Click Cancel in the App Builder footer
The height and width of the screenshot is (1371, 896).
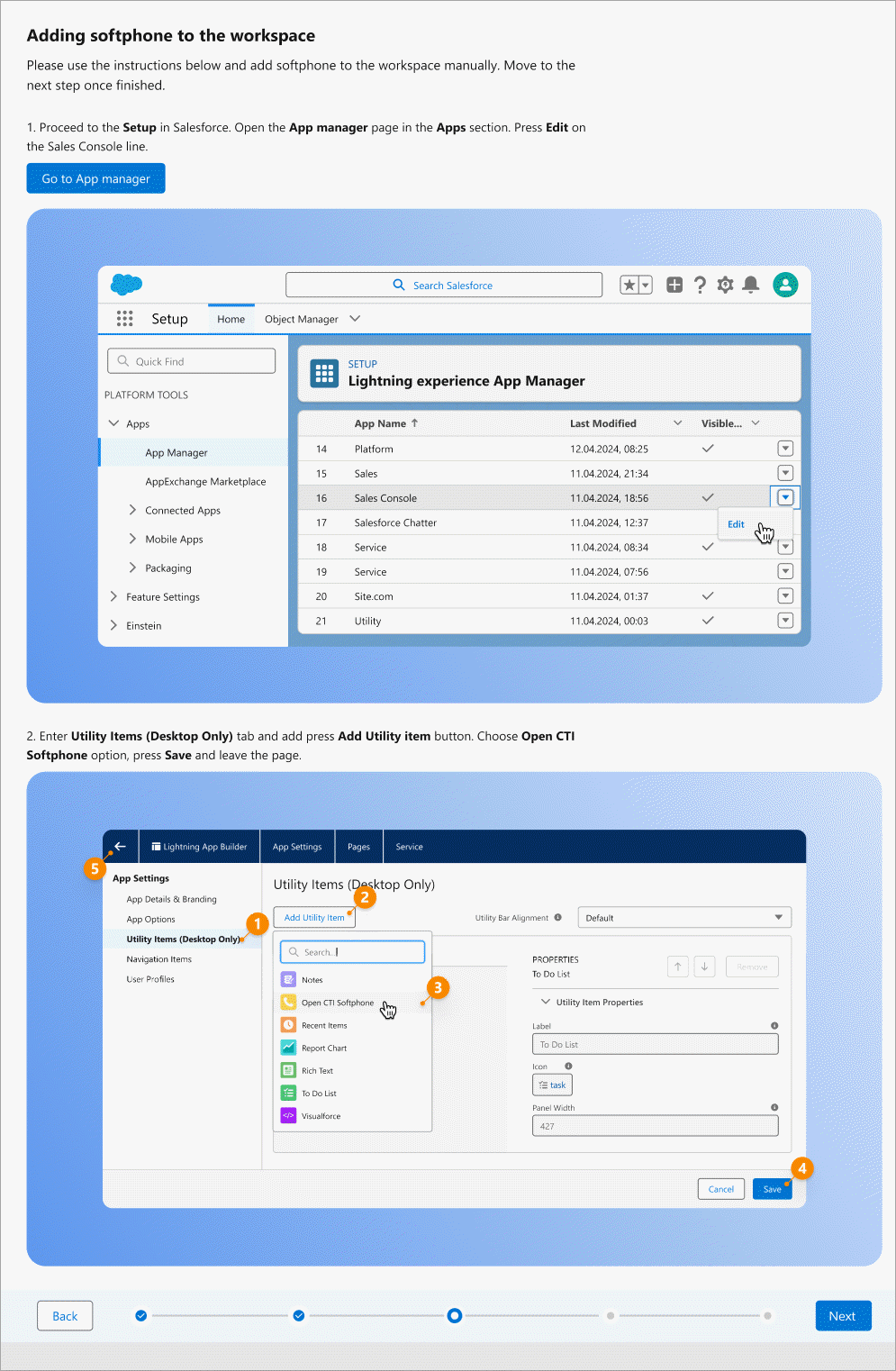[x=721, y=1189]
